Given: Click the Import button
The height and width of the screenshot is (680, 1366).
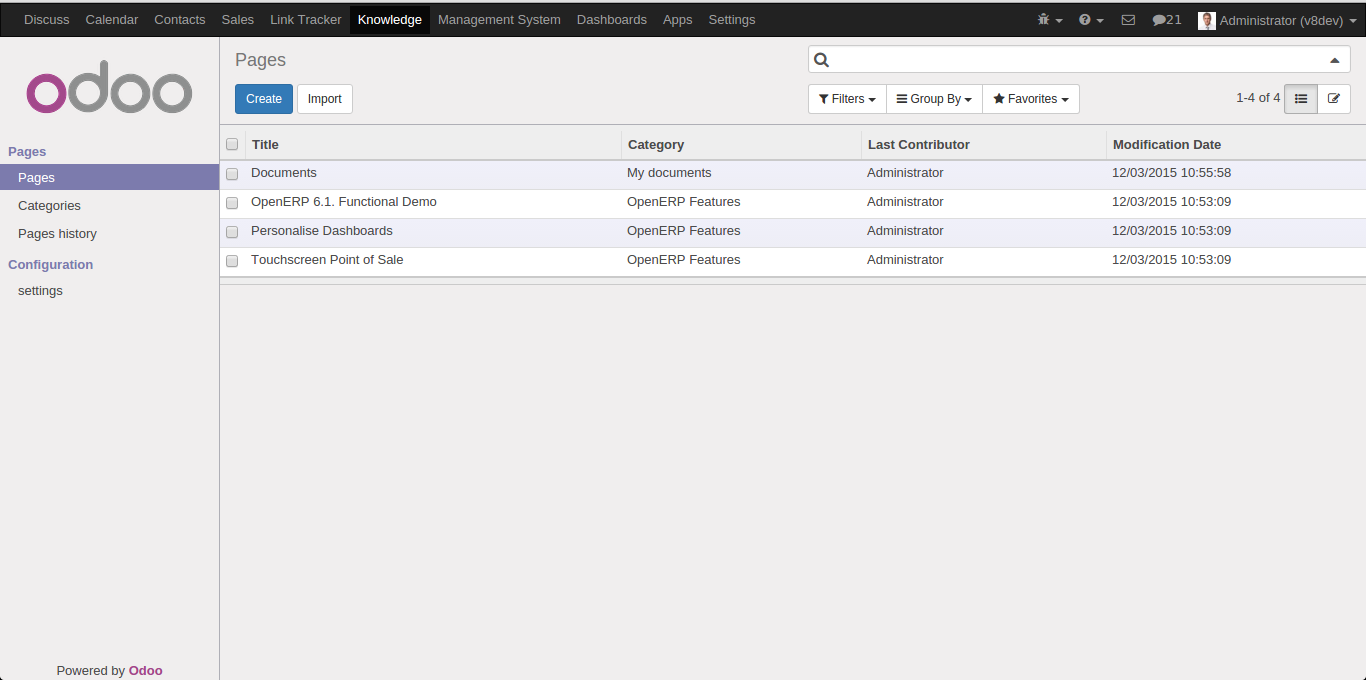Looking at the screenshot, I should 324,99.
